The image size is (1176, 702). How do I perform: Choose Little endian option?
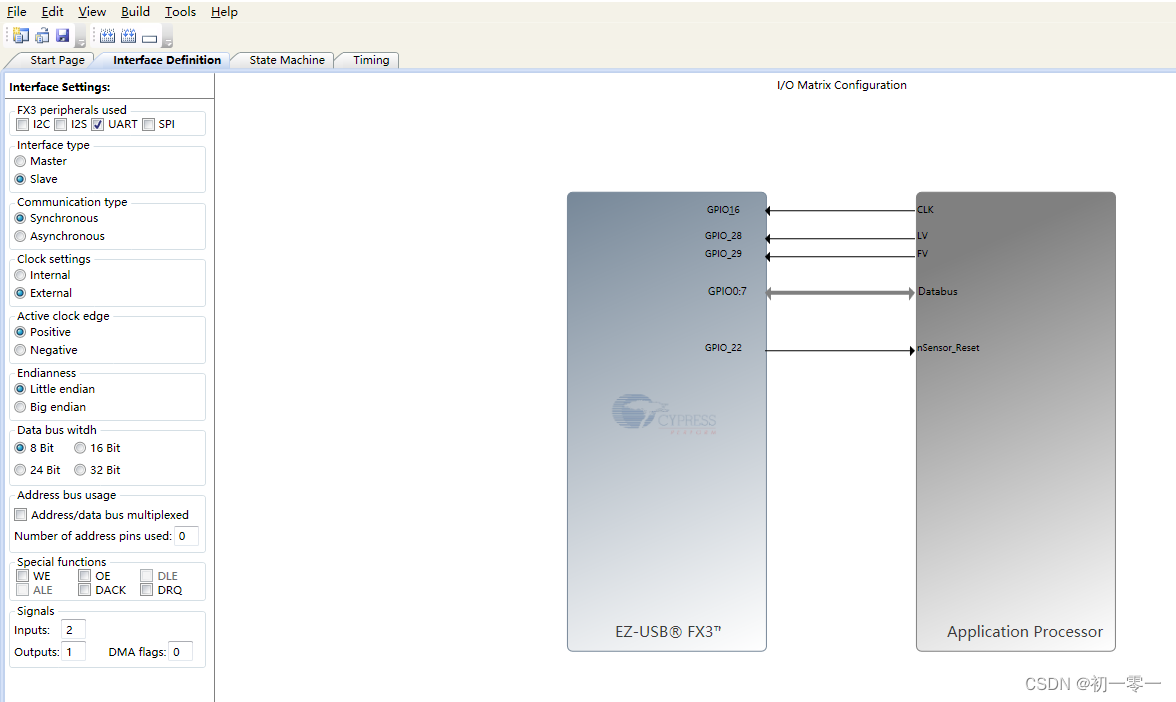click(20, 389)
